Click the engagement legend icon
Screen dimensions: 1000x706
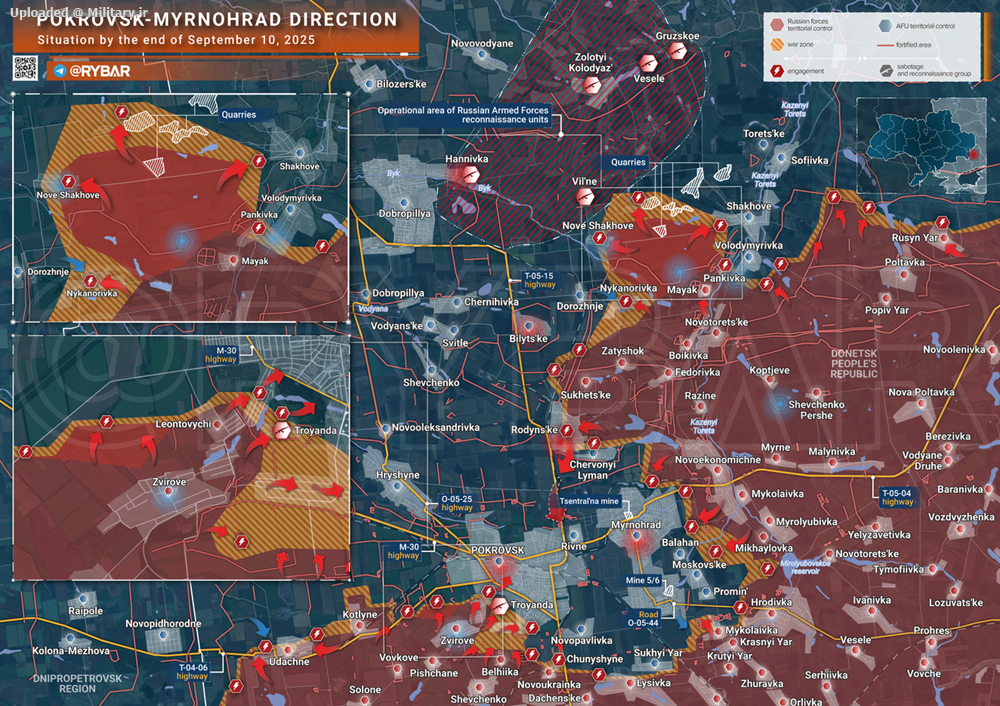777,71
